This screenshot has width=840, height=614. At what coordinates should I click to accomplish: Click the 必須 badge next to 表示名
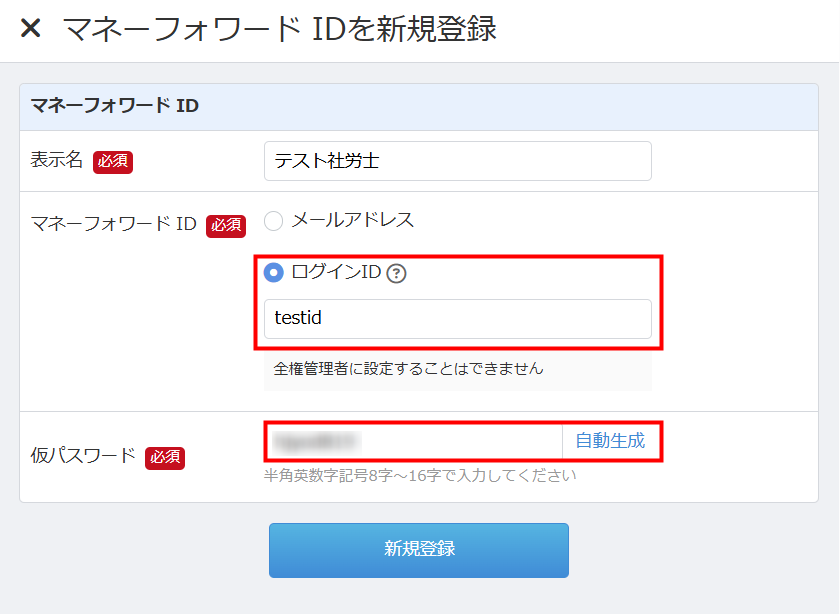coord(113,162)
